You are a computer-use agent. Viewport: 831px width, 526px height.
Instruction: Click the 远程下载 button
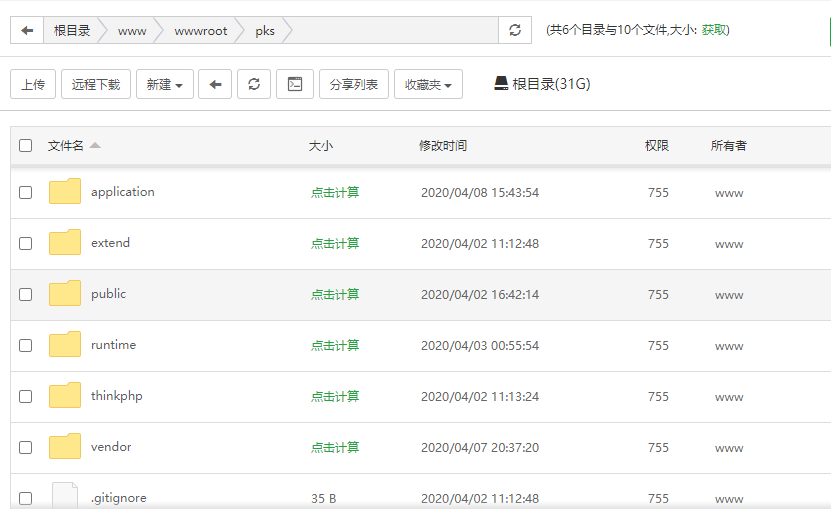(96, 84)
